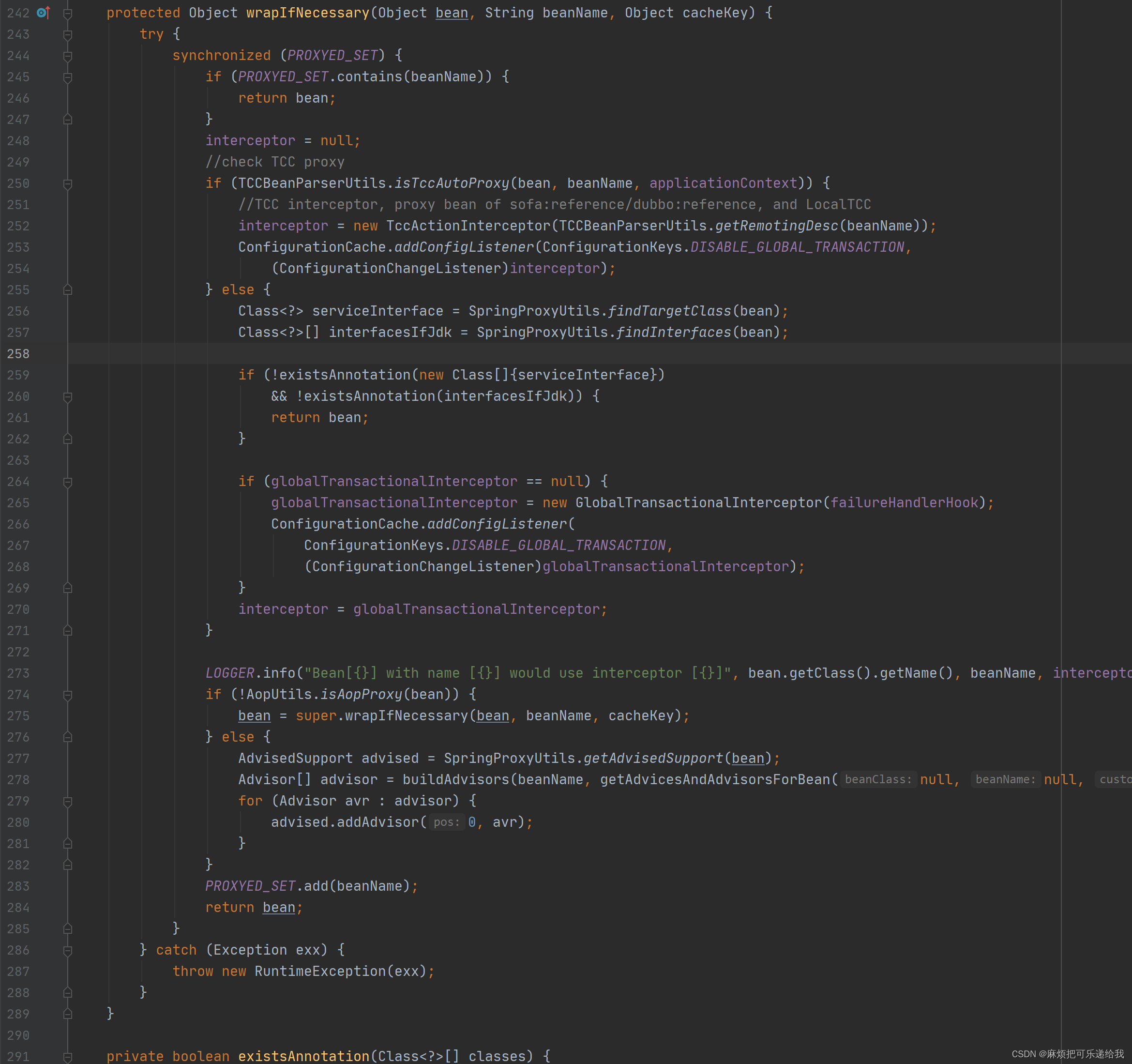Click the log message string on line 273

[517, 673]
